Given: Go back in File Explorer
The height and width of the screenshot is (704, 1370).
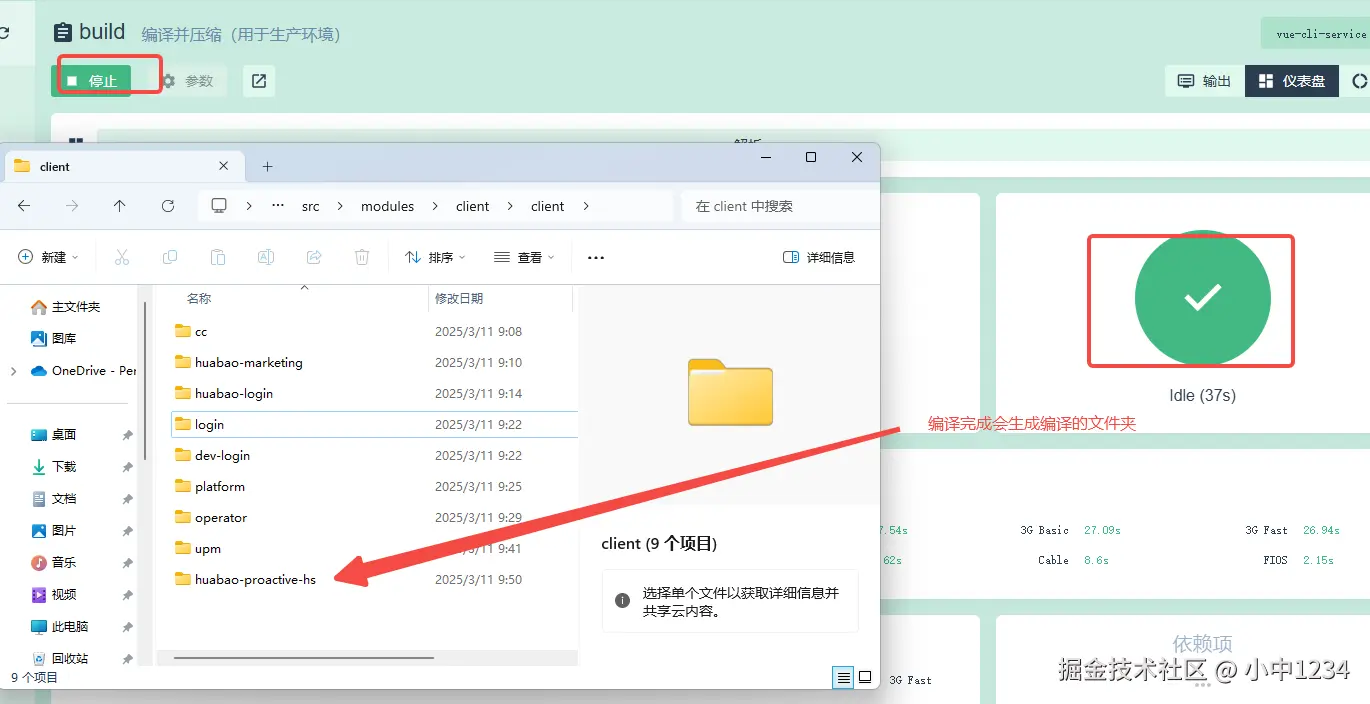Looking at the screenshot, I should click(x=24, y=206).
